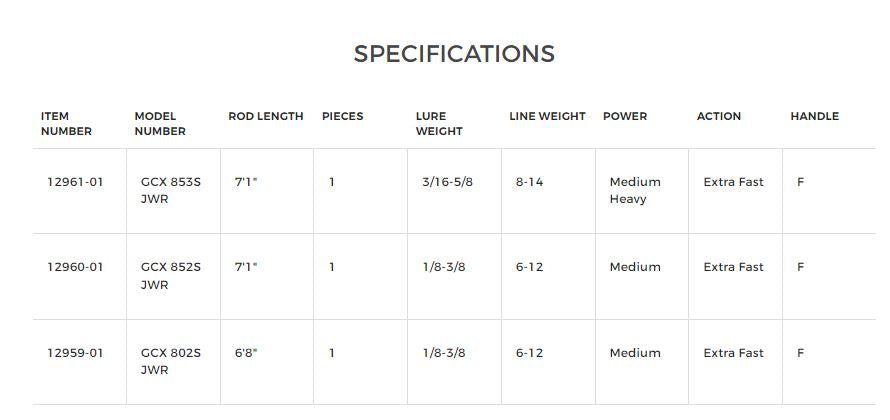Click the Pieces column header
890x420 pixels.
click(342, 116)
